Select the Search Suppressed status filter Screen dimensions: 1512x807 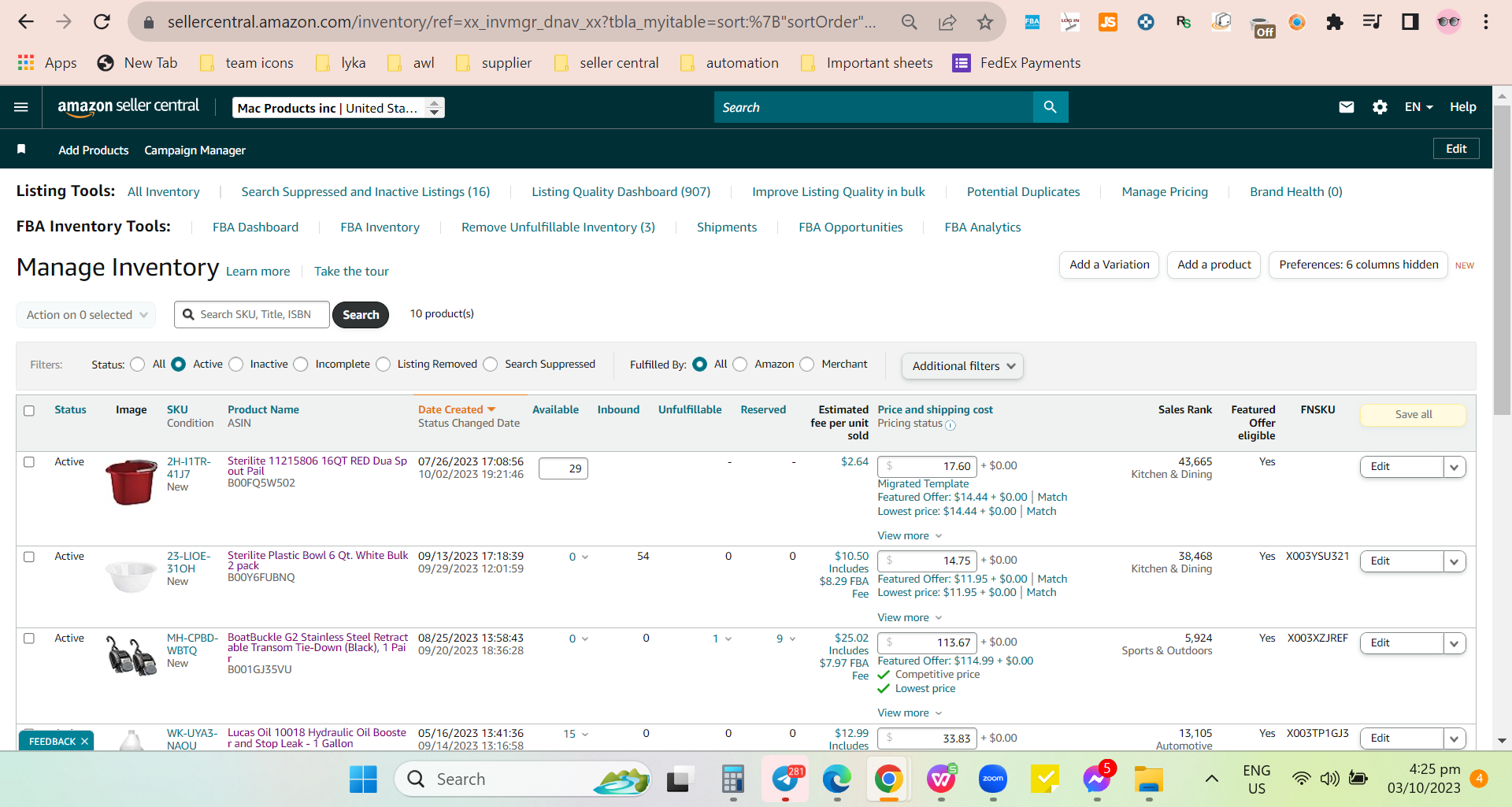491,365
